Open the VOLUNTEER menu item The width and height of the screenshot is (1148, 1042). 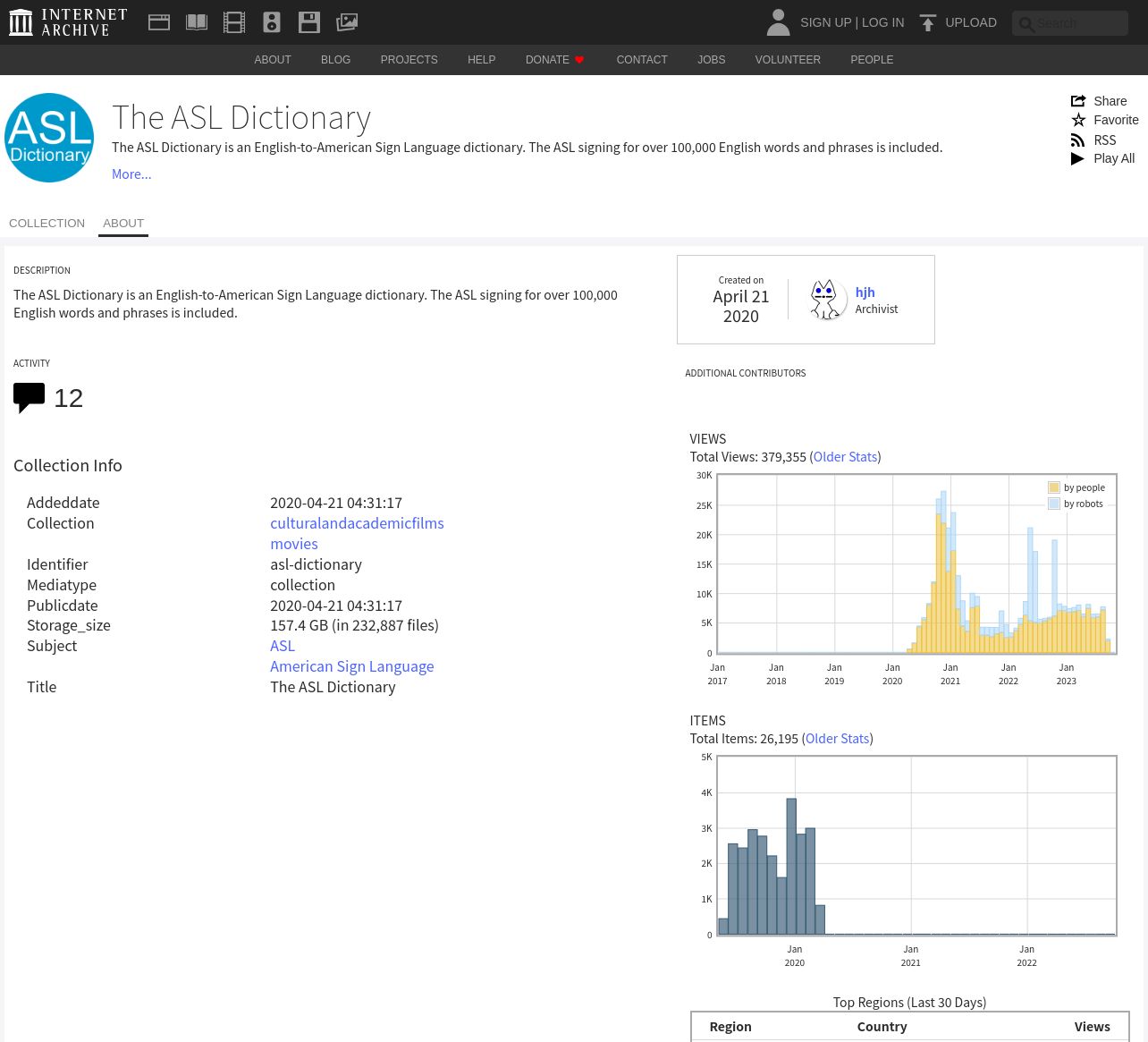pyautogui.click(x=788, y=60)
